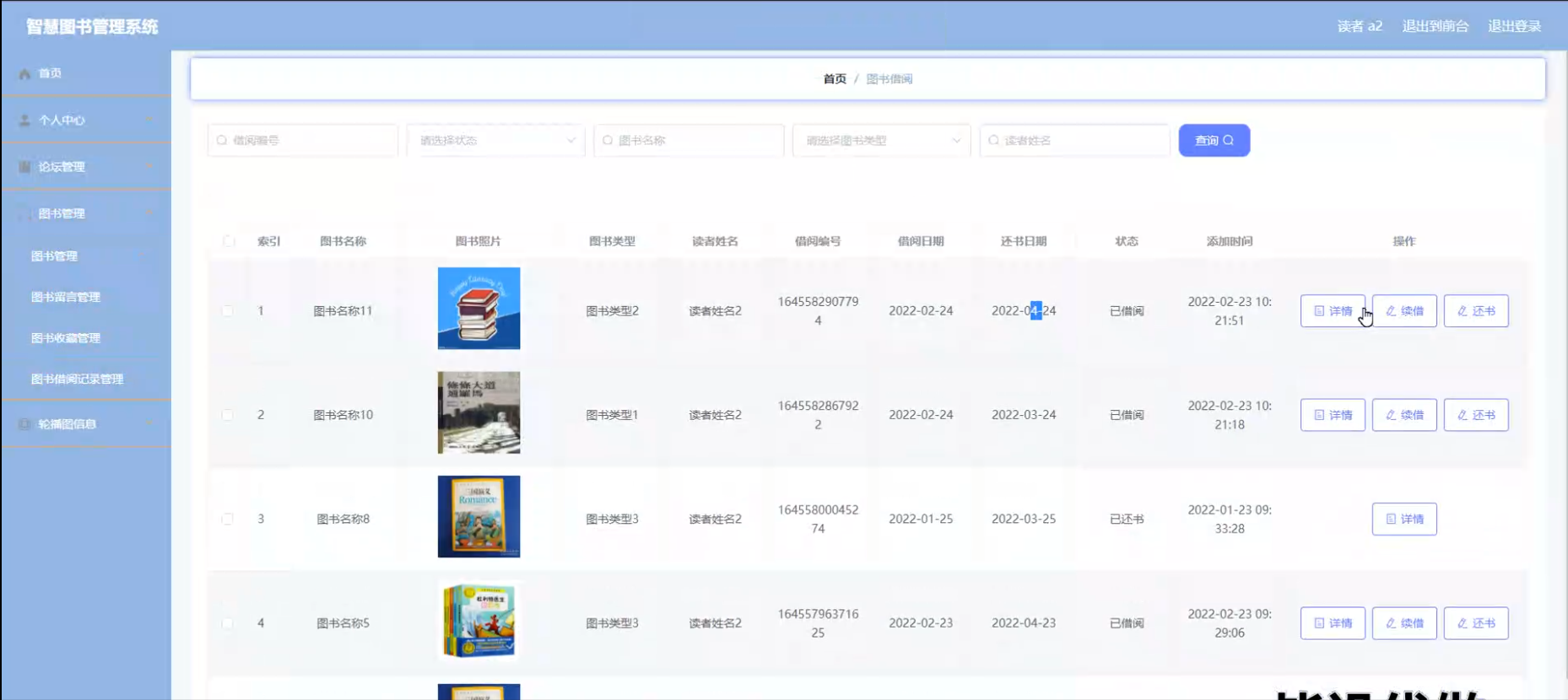Click the document icon on 图书名称11's 详情 button
1568x700 pixels.
pyautogui.click(x=1319, y=311)
